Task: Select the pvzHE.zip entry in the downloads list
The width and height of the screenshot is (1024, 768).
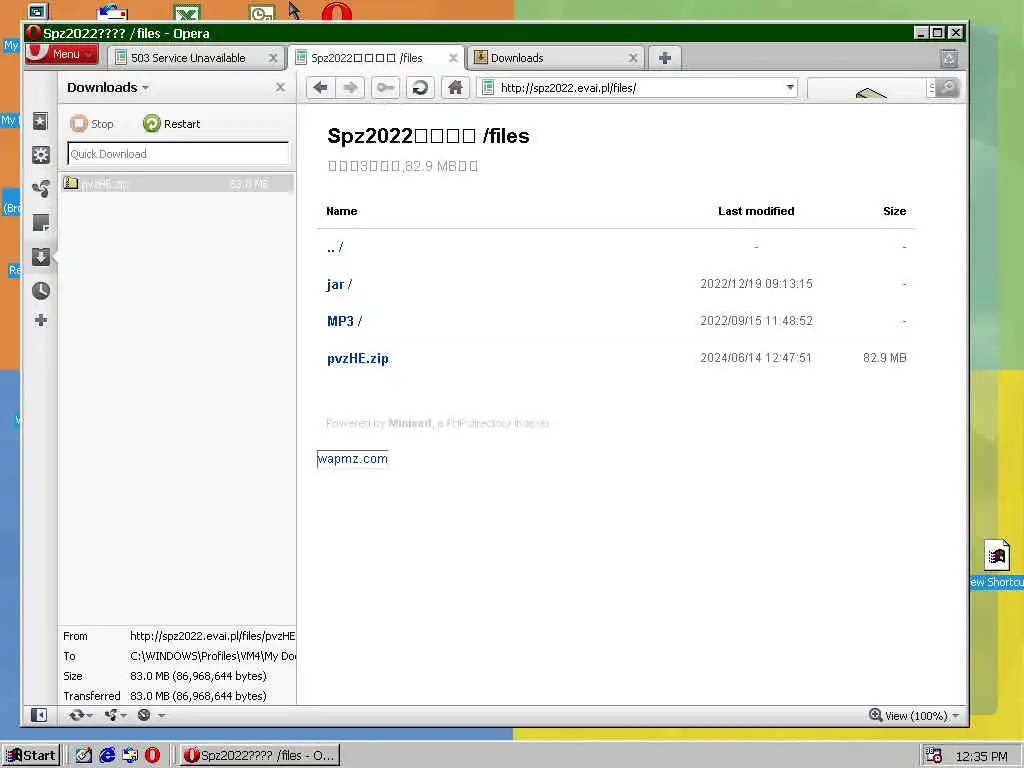Action: coord(178,184)
